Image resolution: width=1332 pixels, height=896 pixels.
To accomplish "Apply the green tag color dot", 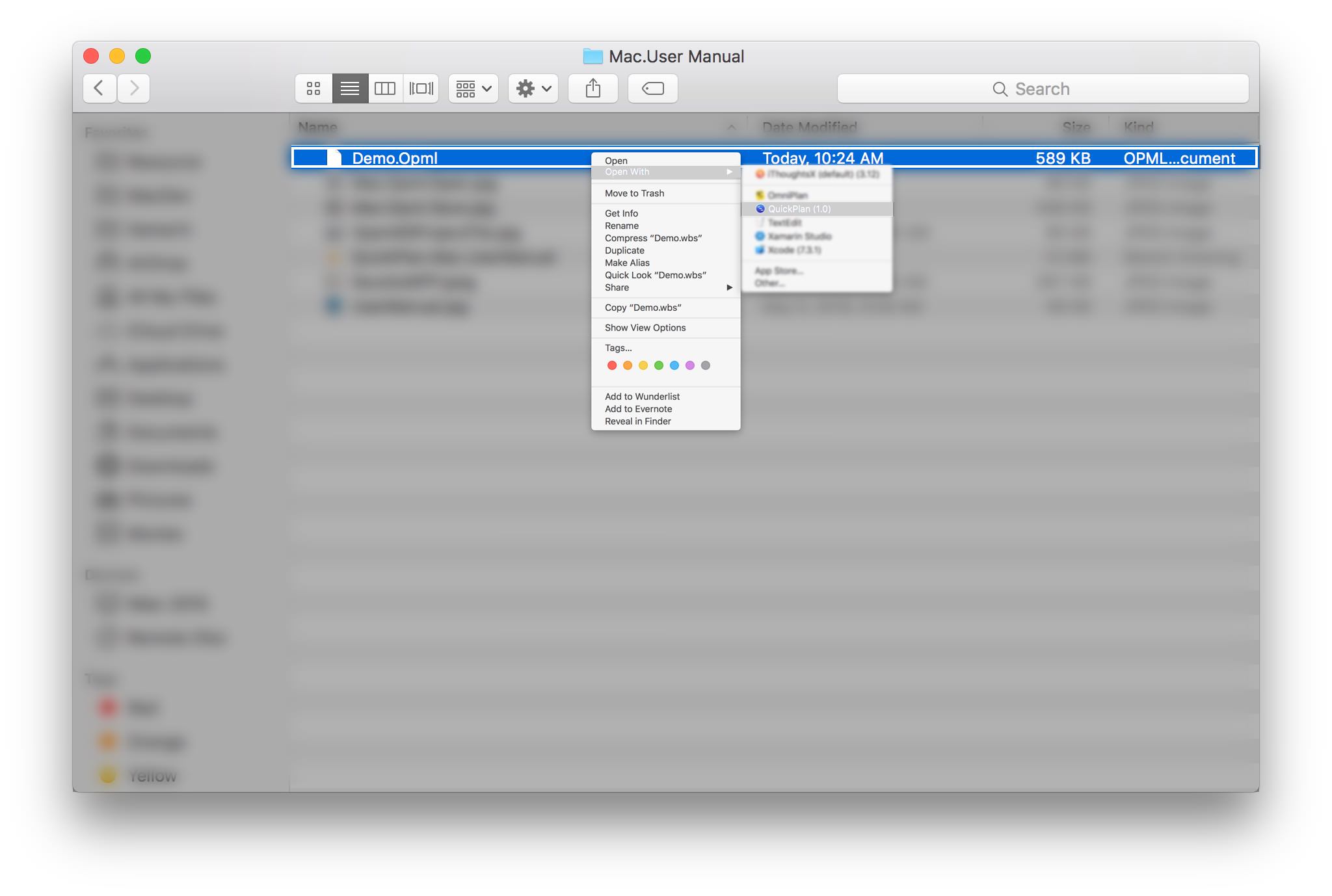I will (x=658, y=365).
